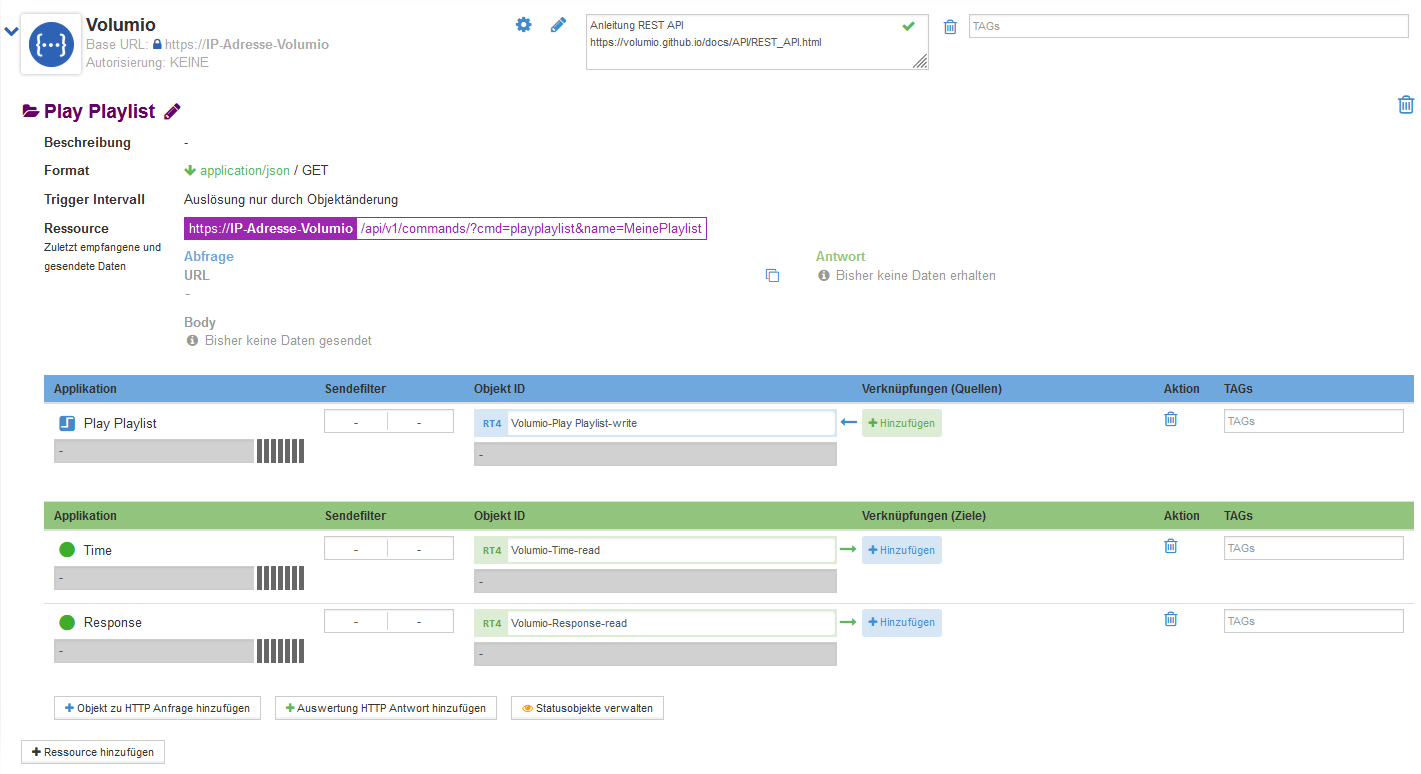Click Volumio-Play Playlist-write object ID field
The height and width of the screenshot is (774, 1421).
[x=671, y=423]
